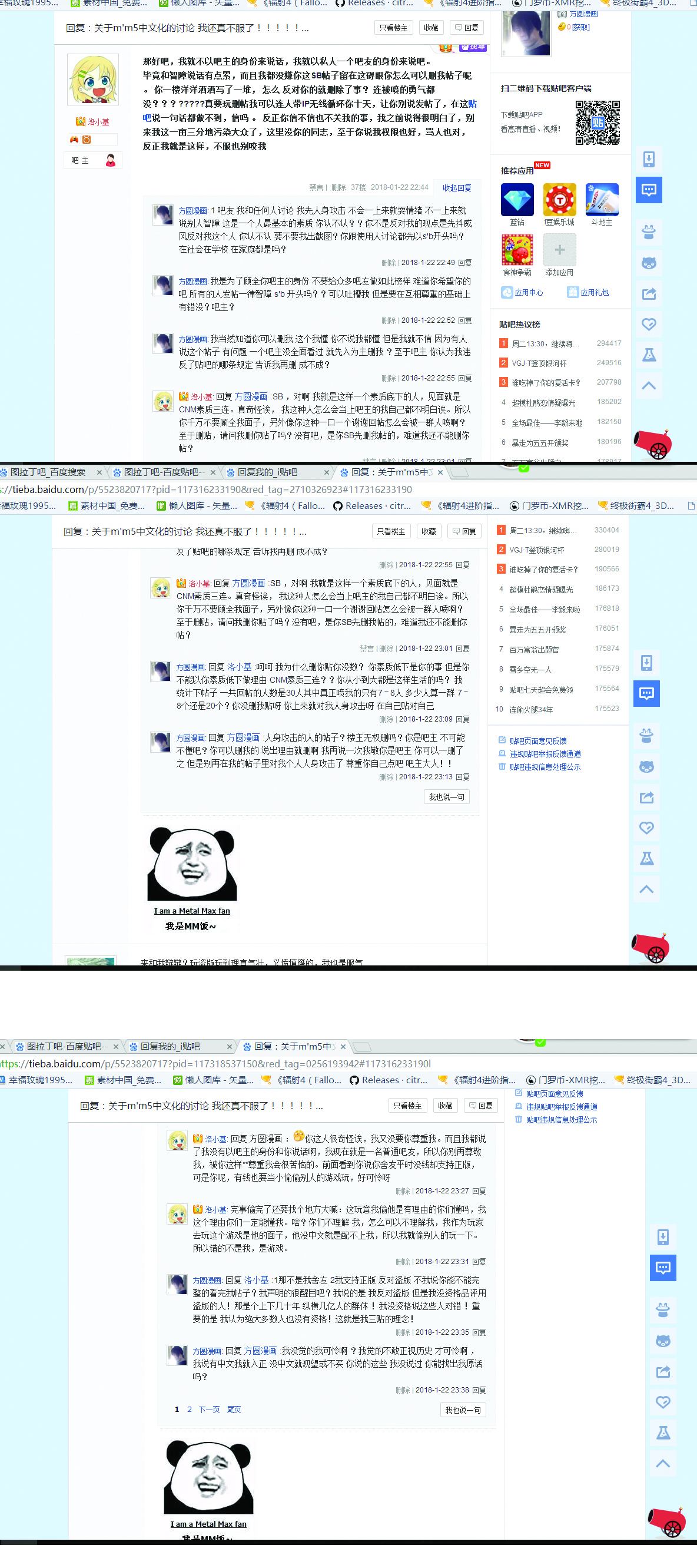Screen dimensions: 697x1568
Task: Delete the 22:49 comment
Action: pyautogui.click(x=389, y=263)
